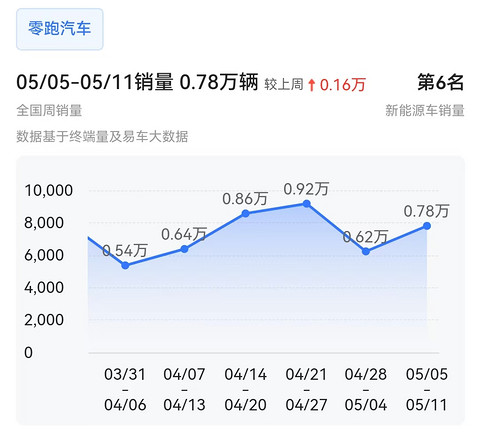Select the 04/28-05/04 week axis label
This screenshot has height=437, width=480.
click(x=366, y=390)
